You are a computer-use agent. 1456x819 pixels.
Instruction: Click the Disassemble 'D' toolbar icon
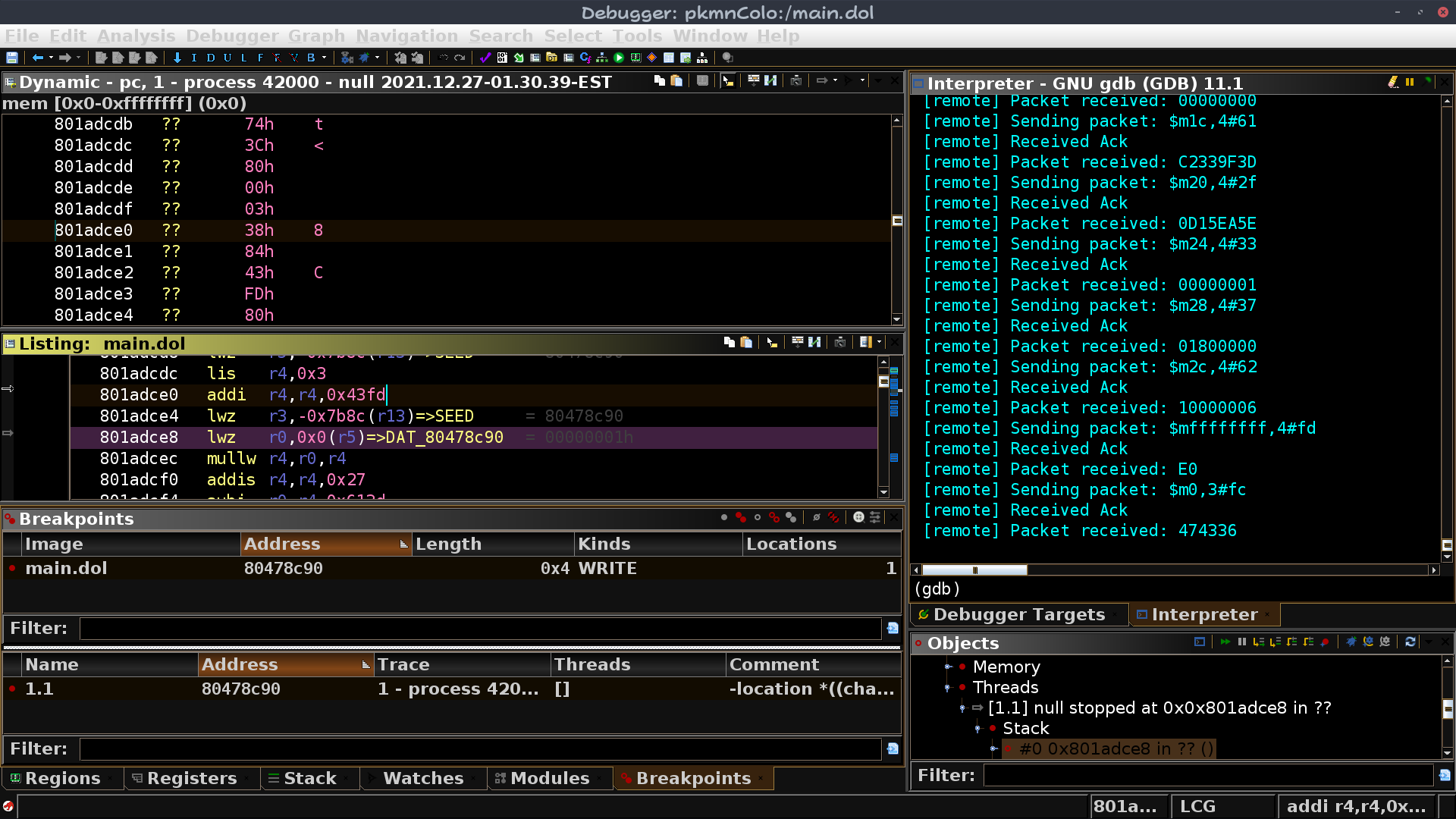211,58
